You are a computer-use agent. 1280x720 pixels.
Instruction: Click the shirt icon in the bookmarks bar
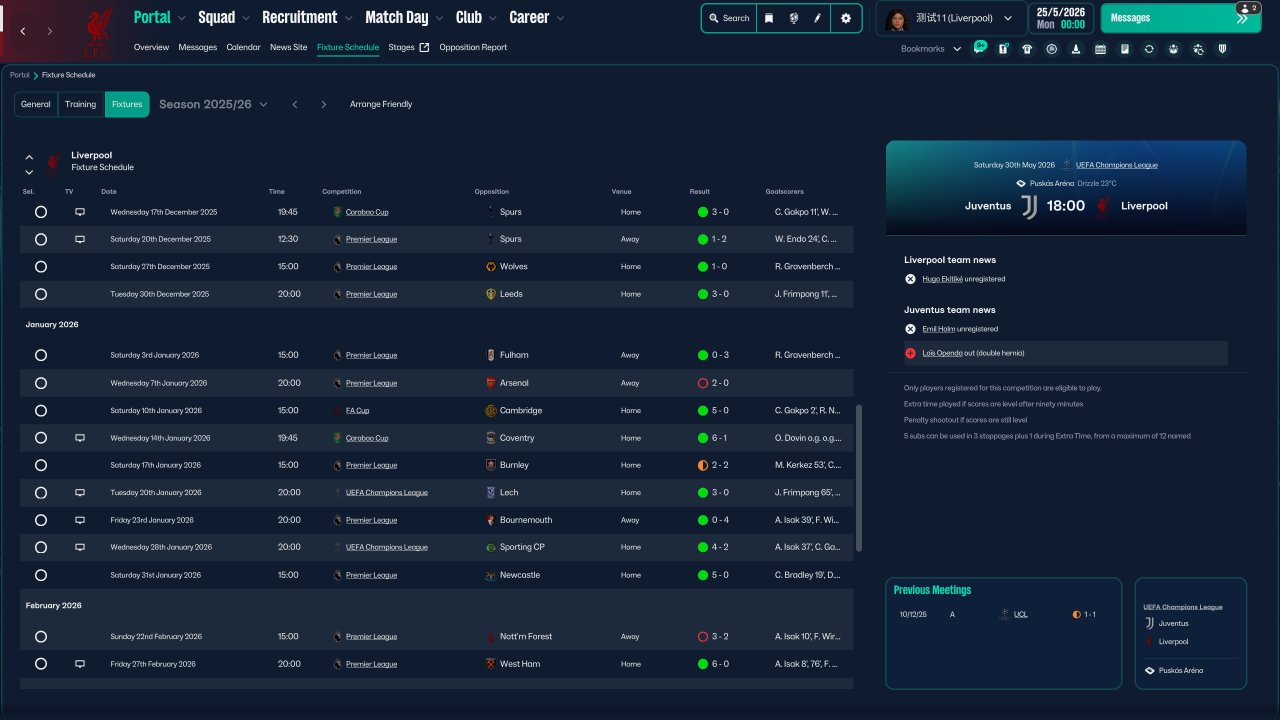(x=1027, y=49)
